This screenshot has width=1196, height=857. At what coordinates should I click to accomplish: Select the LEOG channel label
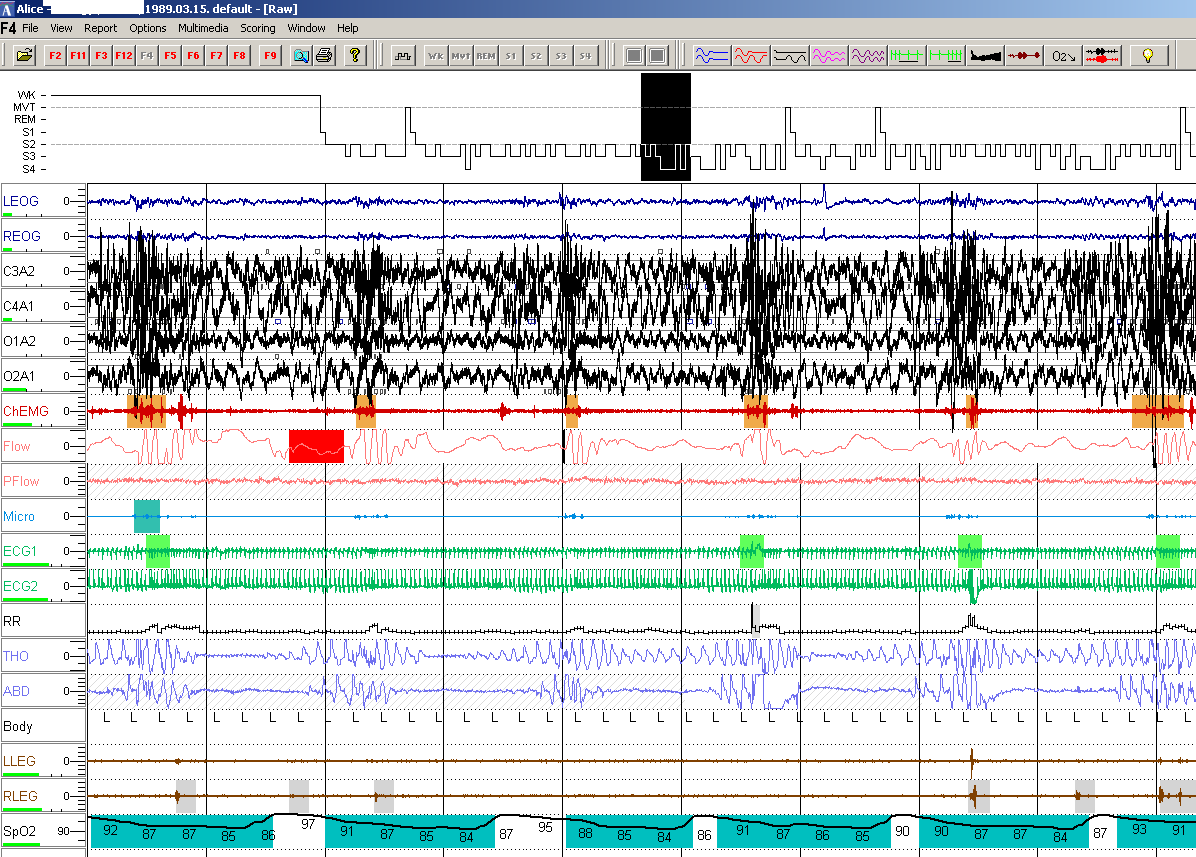[x=21, y=201]
